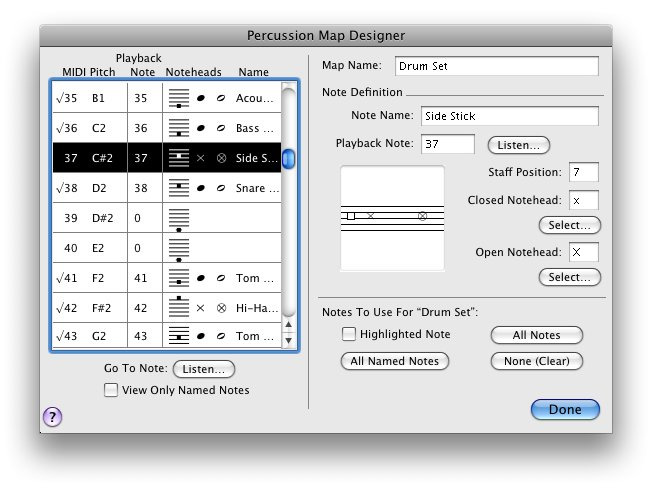Screen dimensions: 652x488
Task: Click the square handle on the staff preview
Action: tap(351, 216)
